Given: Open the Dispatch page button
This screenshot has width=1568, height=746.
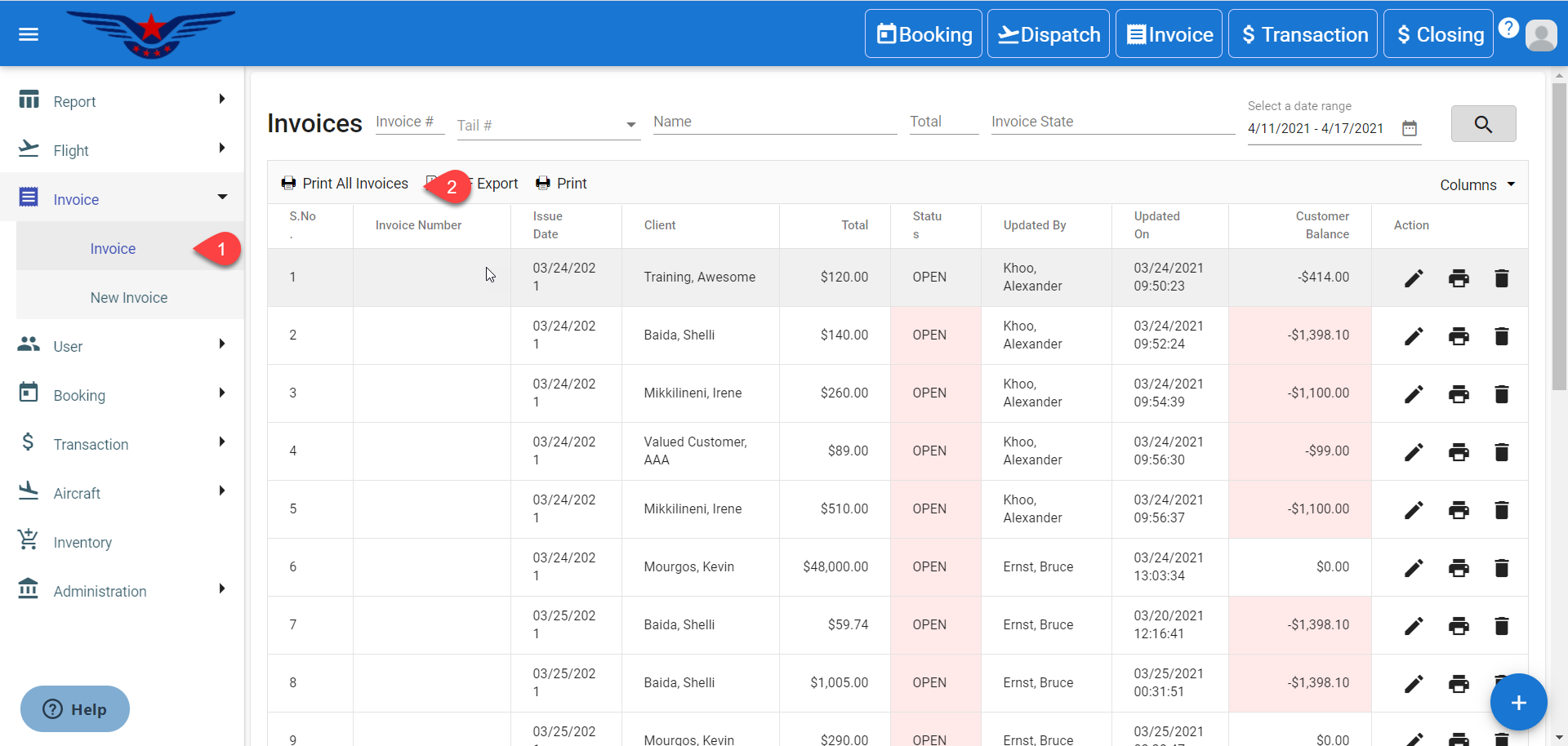Looking at the screenshot, I should [x=1049, y=34].
